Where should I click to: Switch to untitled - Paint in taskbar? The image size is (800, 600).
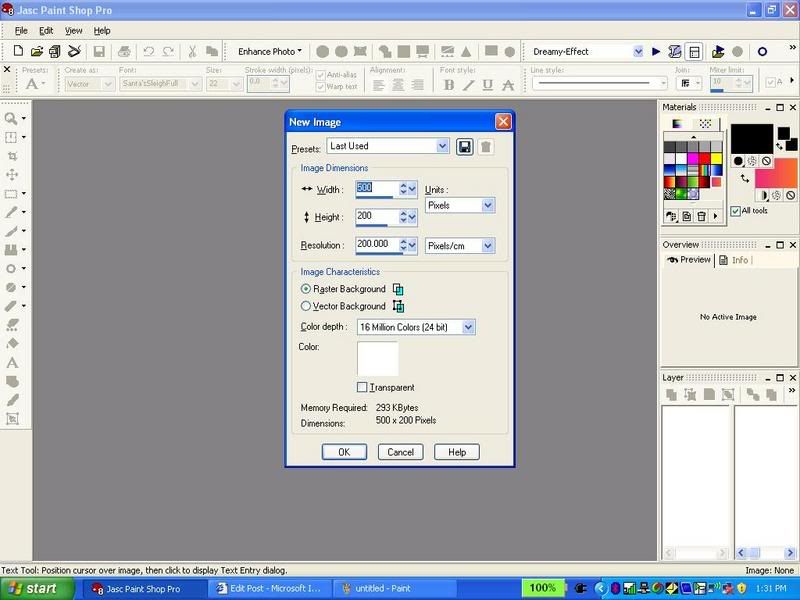pos(395,588)
